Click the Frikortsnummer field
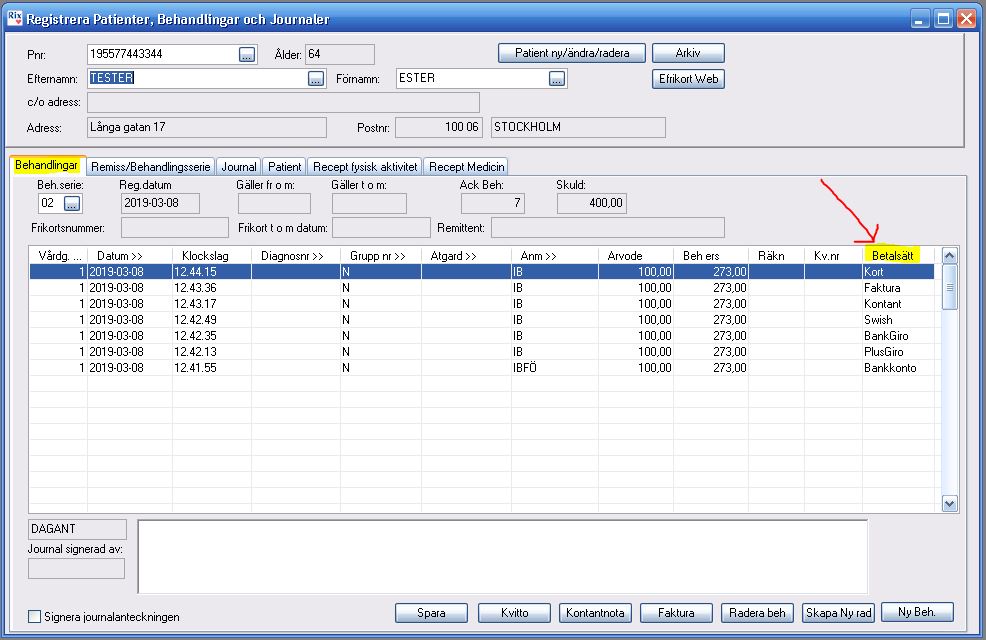The image size is (986, 640). point(175,228)
